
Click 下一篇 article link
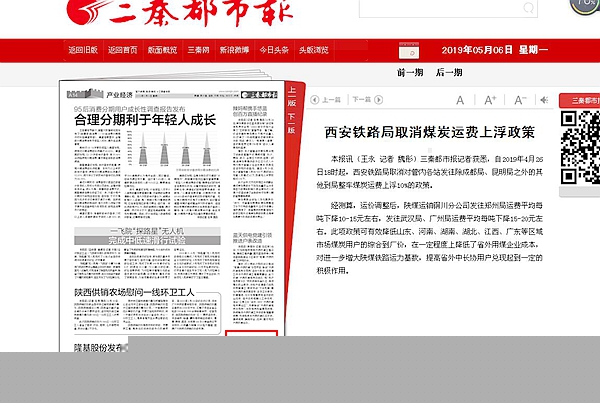[362, 100]
